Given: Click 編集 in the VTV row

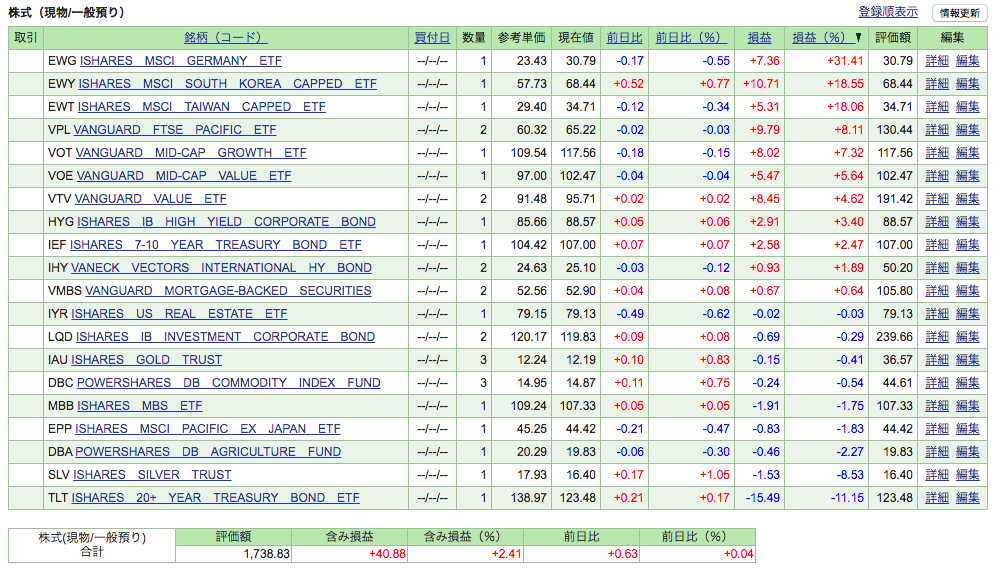Looking at the screenshot, I should [967, 198].
